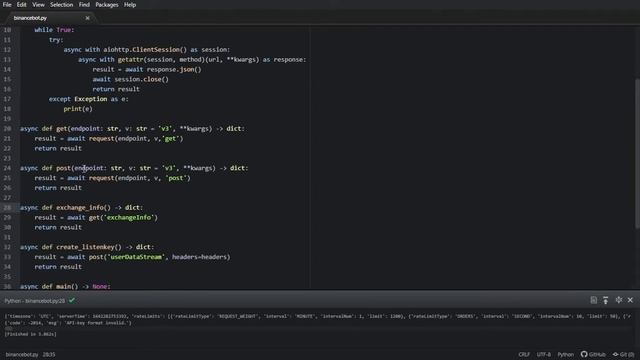Click 'await session.close()' on line 15
Viewport: 640px width, 360px height.
(130, 79)
